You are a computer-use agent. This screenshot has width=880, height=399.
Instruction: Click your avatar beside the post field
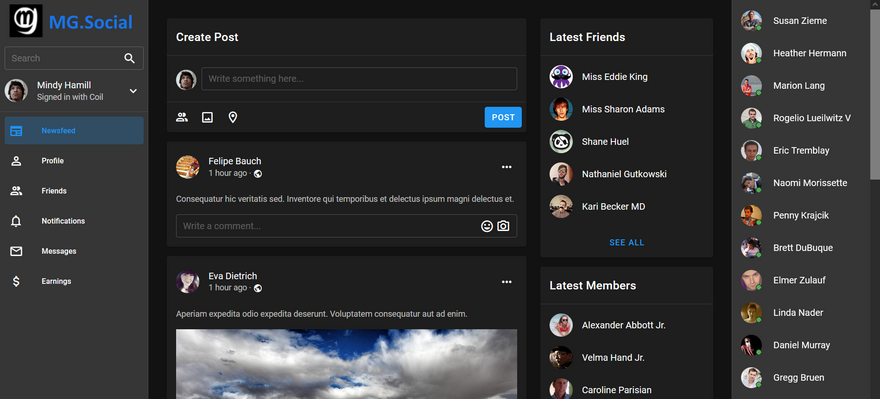(186, 80)
